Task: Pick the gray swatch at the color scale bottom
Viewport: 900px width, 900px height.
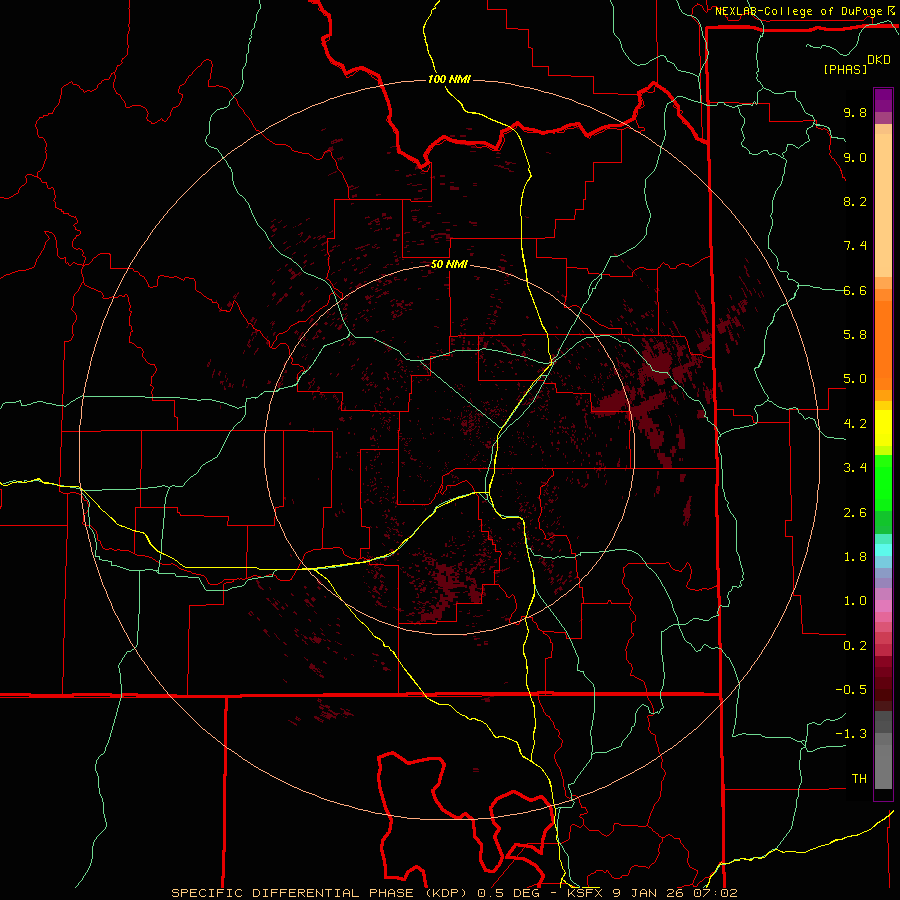Action: [x=883, y=766]
